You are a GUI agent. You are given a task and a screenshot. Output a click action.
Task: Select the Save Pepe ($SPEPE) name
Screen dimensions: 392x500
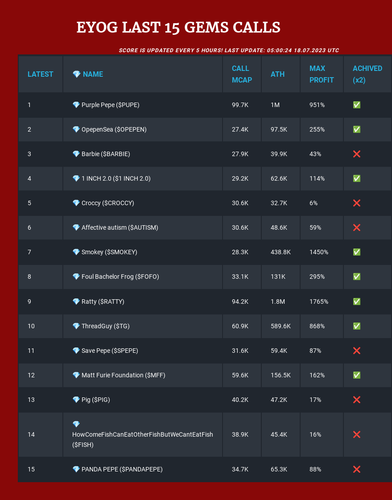[x=110, y=350]
